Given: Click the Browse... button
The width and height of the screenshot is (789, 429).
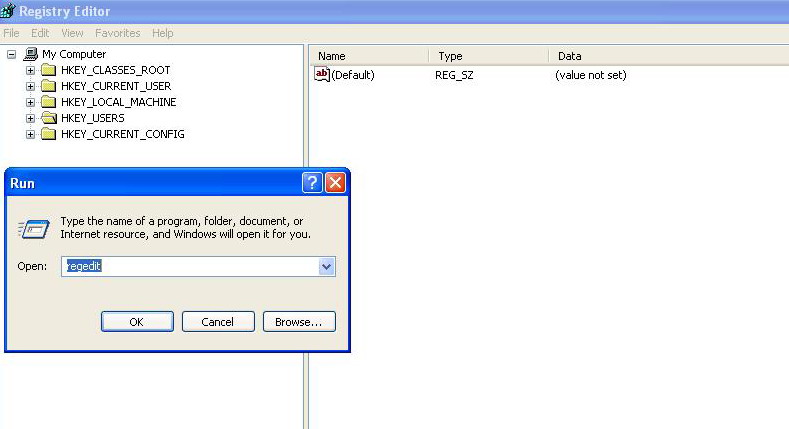Looking at the screenshot, I should (299, 322).
